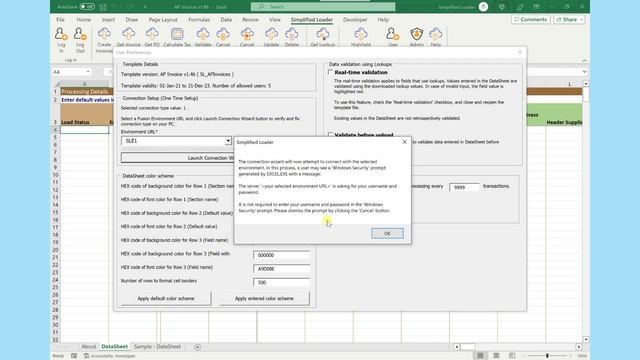Click the 000000 HEX code field

click(x=282, y=255)
